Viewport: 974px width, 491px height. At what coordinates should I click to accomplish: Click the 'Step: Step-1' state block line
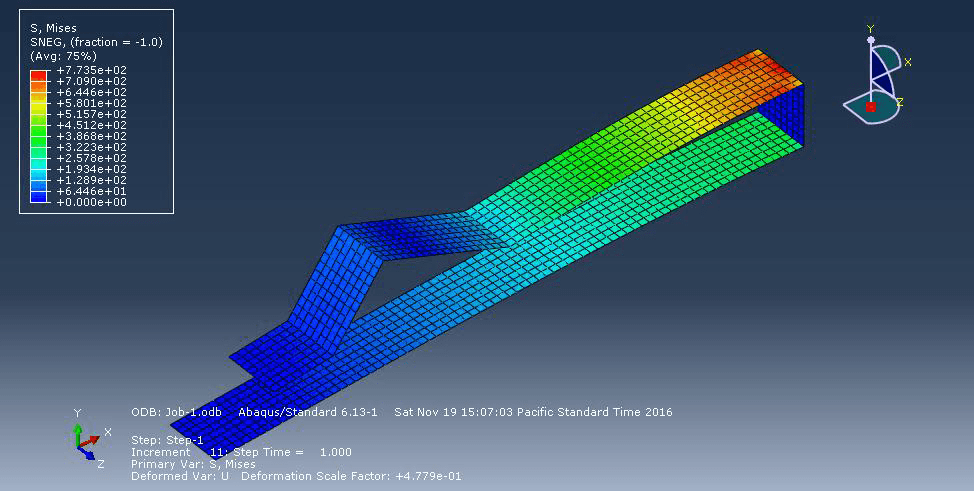167,440
